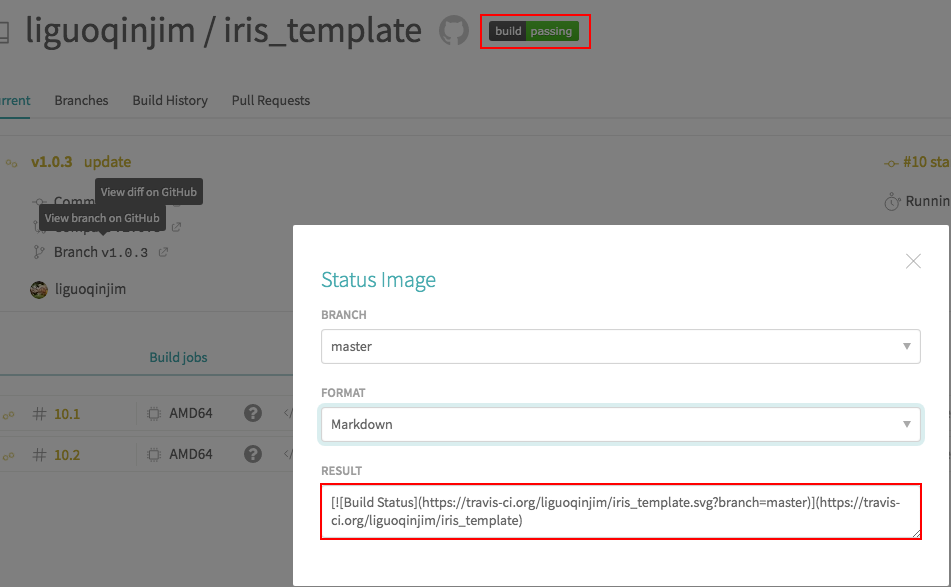Open the GitHub repository icon

(454, 31)
